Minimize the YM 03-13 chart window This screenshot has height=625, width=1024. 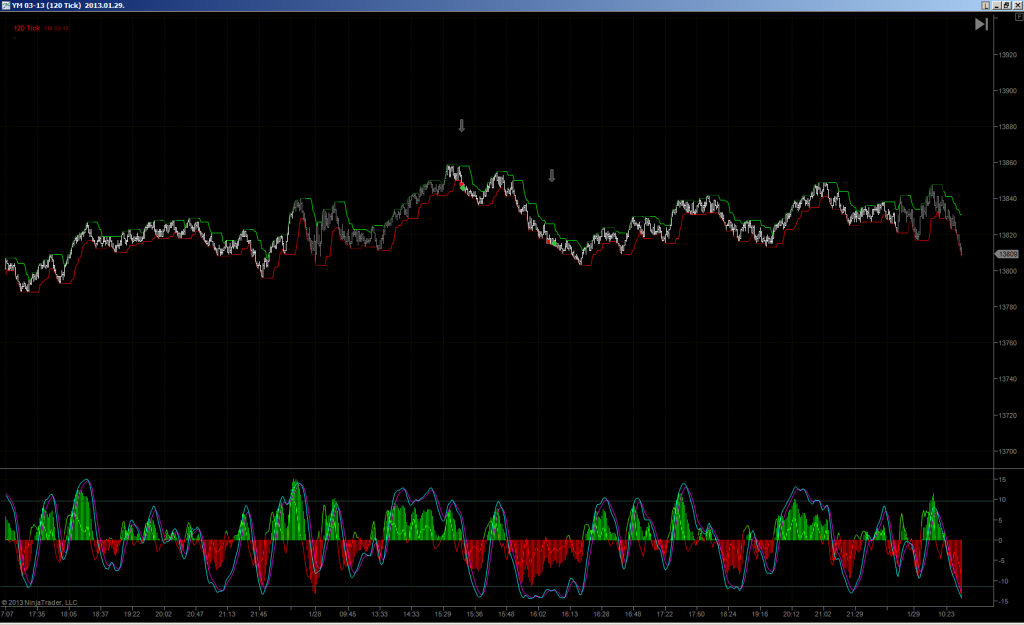[x=997, y=5]
